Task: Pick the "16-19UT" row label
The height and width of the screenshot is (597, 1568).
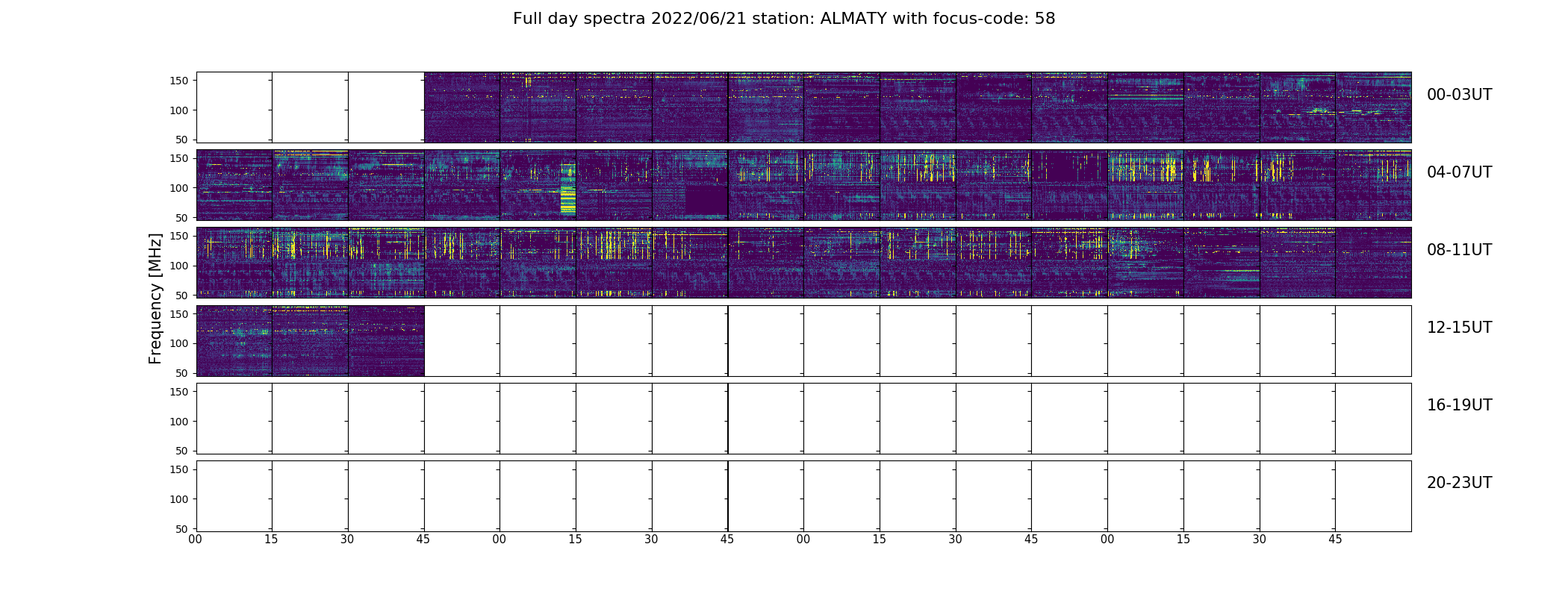Action: coord(1459,405)
